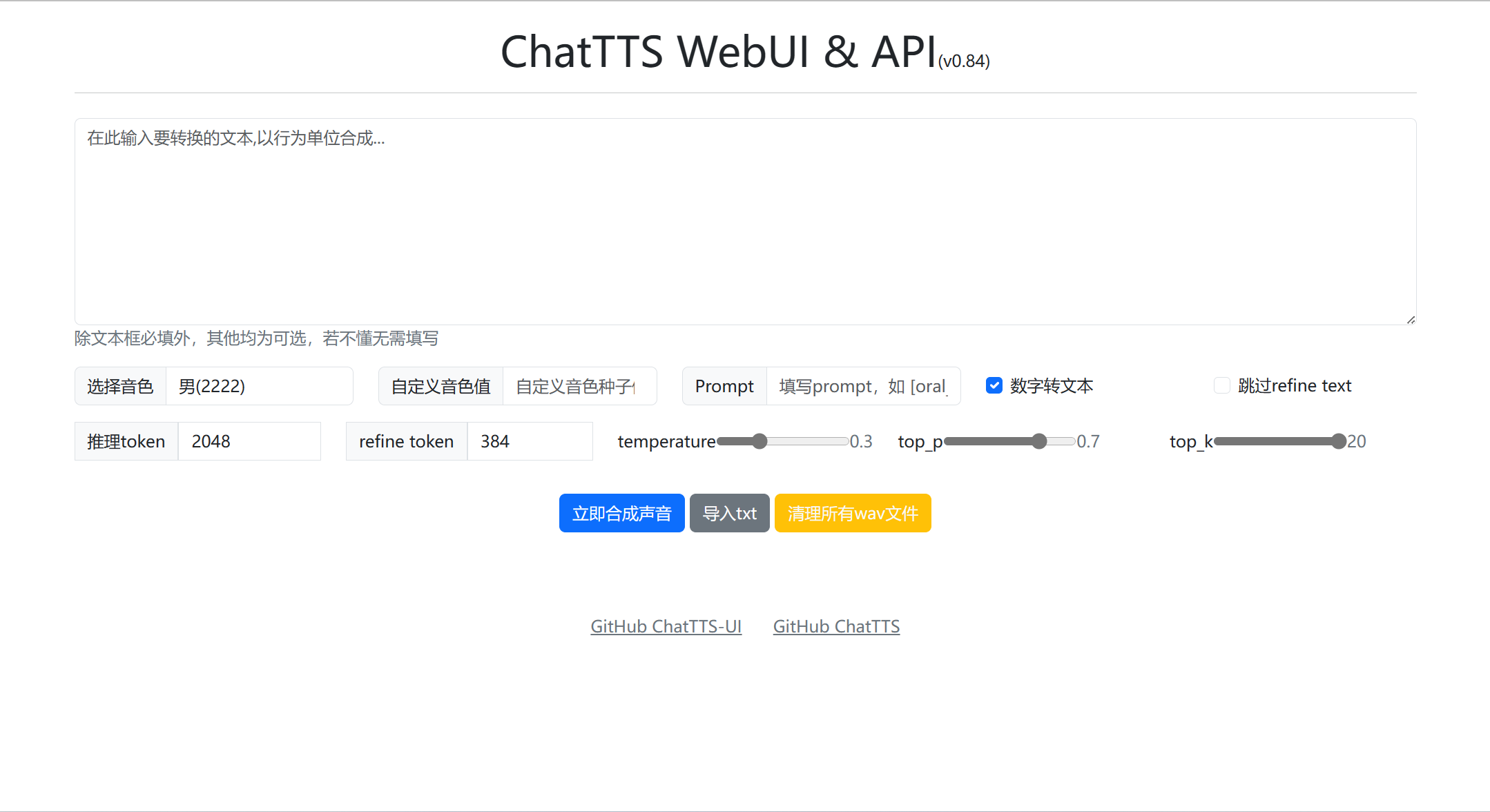Open the GitHub ChatTTS-UI link
1490x812 pixels.
(x=666, y=626)
